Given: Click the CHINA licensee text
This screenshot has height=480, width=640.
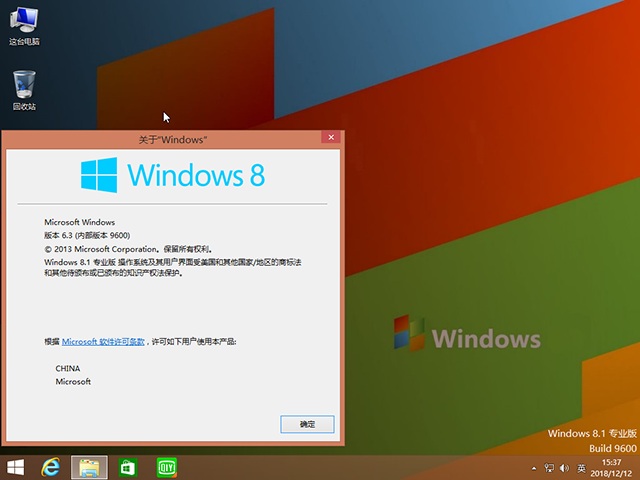Looking at the screenshot, I should pos(67,369).
